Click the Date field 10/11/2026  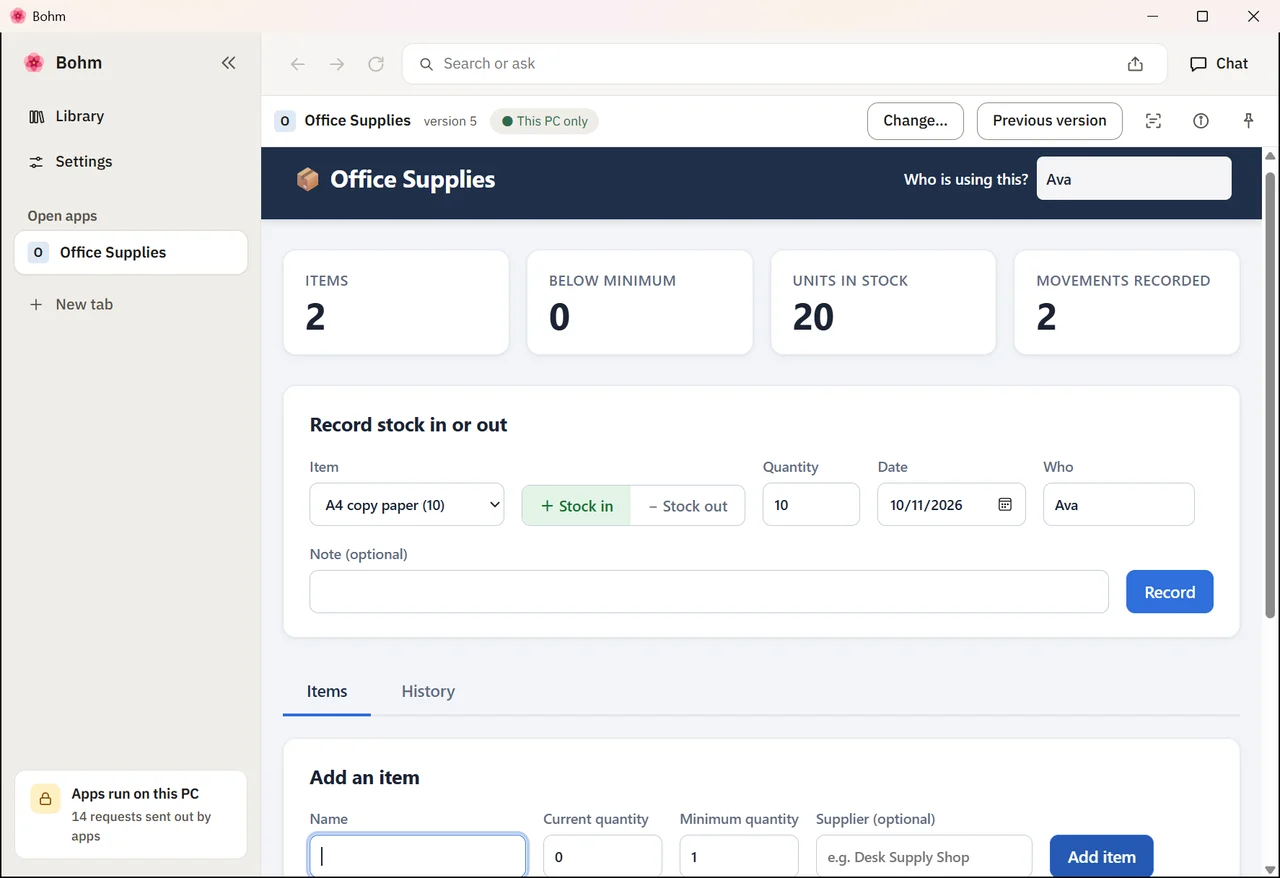[x=951, y=505]
